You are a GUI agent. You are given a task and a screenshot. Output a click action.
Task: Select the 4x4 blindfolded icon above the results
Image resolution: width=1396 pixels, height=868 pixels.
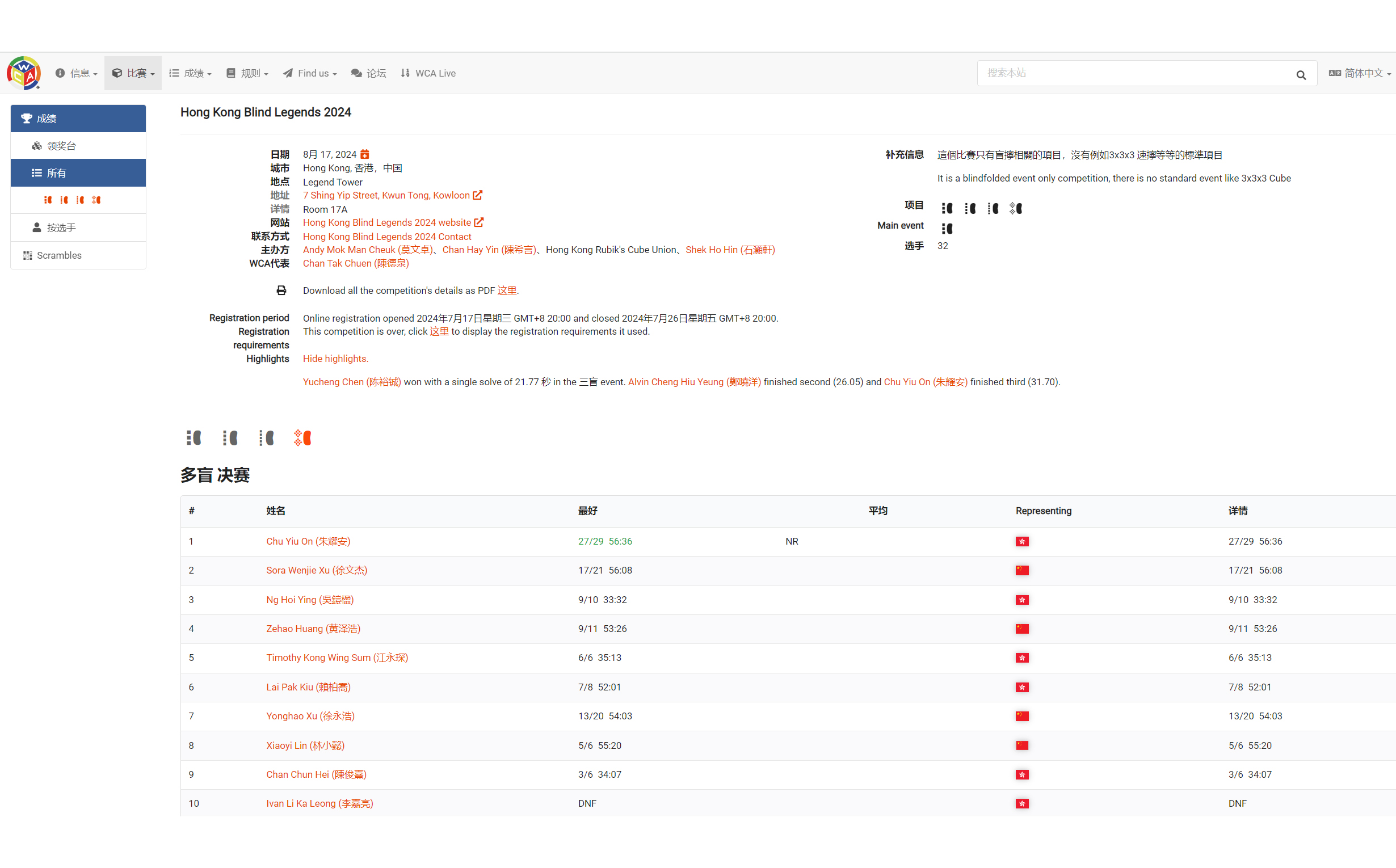[230, 438]
